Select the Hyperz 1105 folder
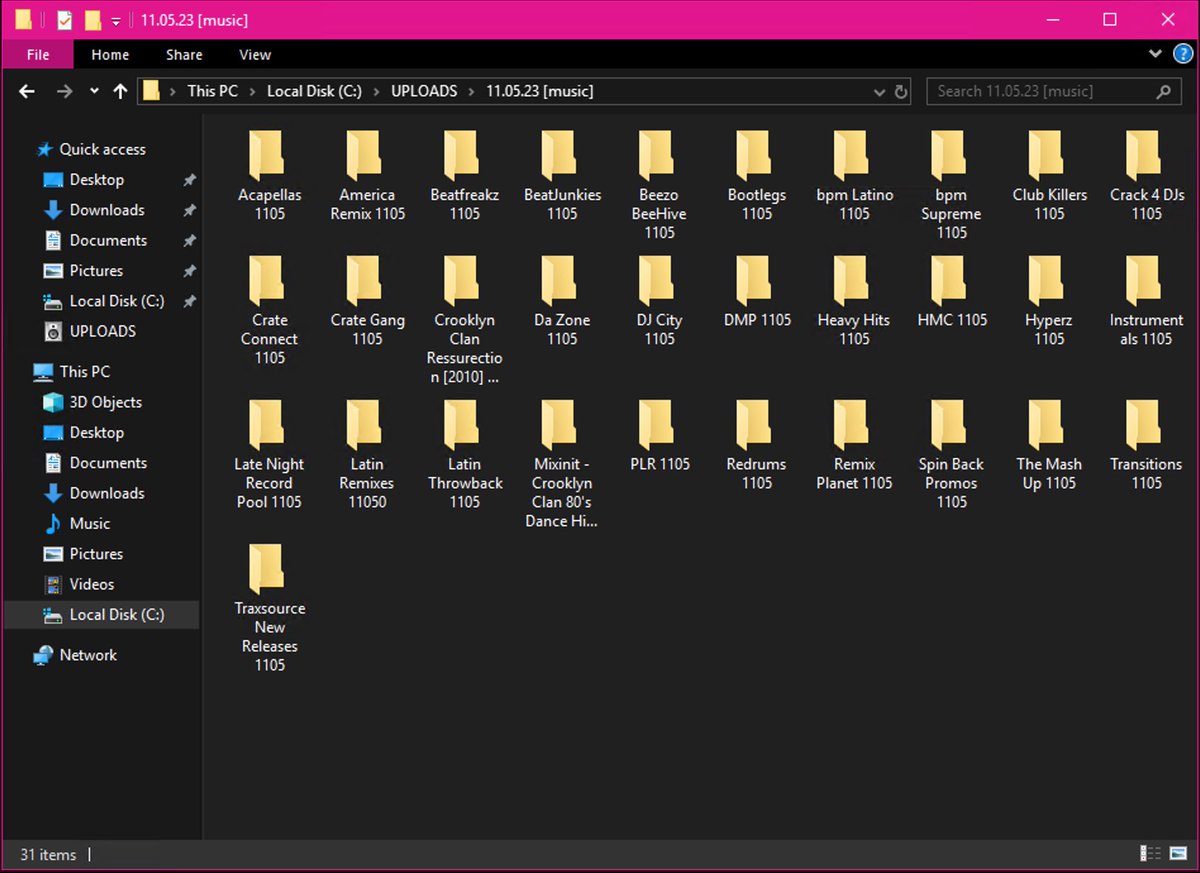Screen dimensions: 1200x873 [1049, 301]
